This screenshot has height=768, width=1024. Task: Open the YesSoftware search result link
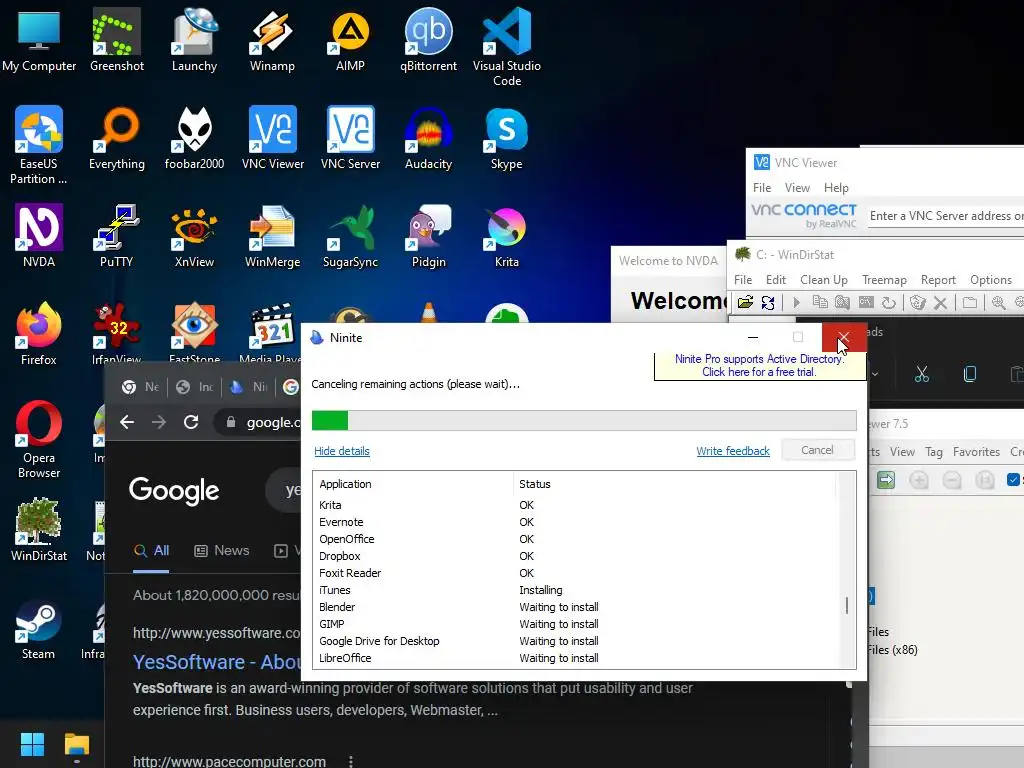[x=217, y=662]
